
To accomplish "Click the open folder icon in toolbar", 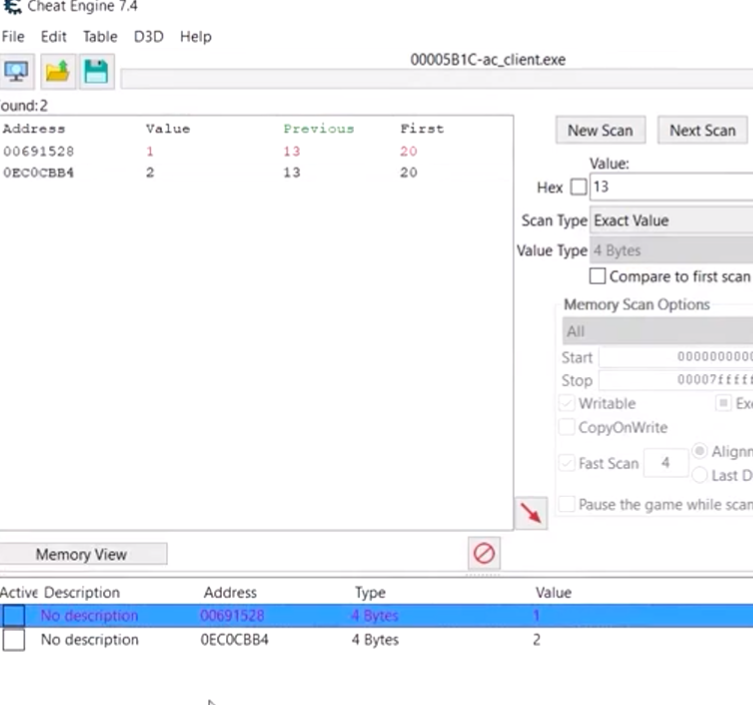I will pos(58,72).
